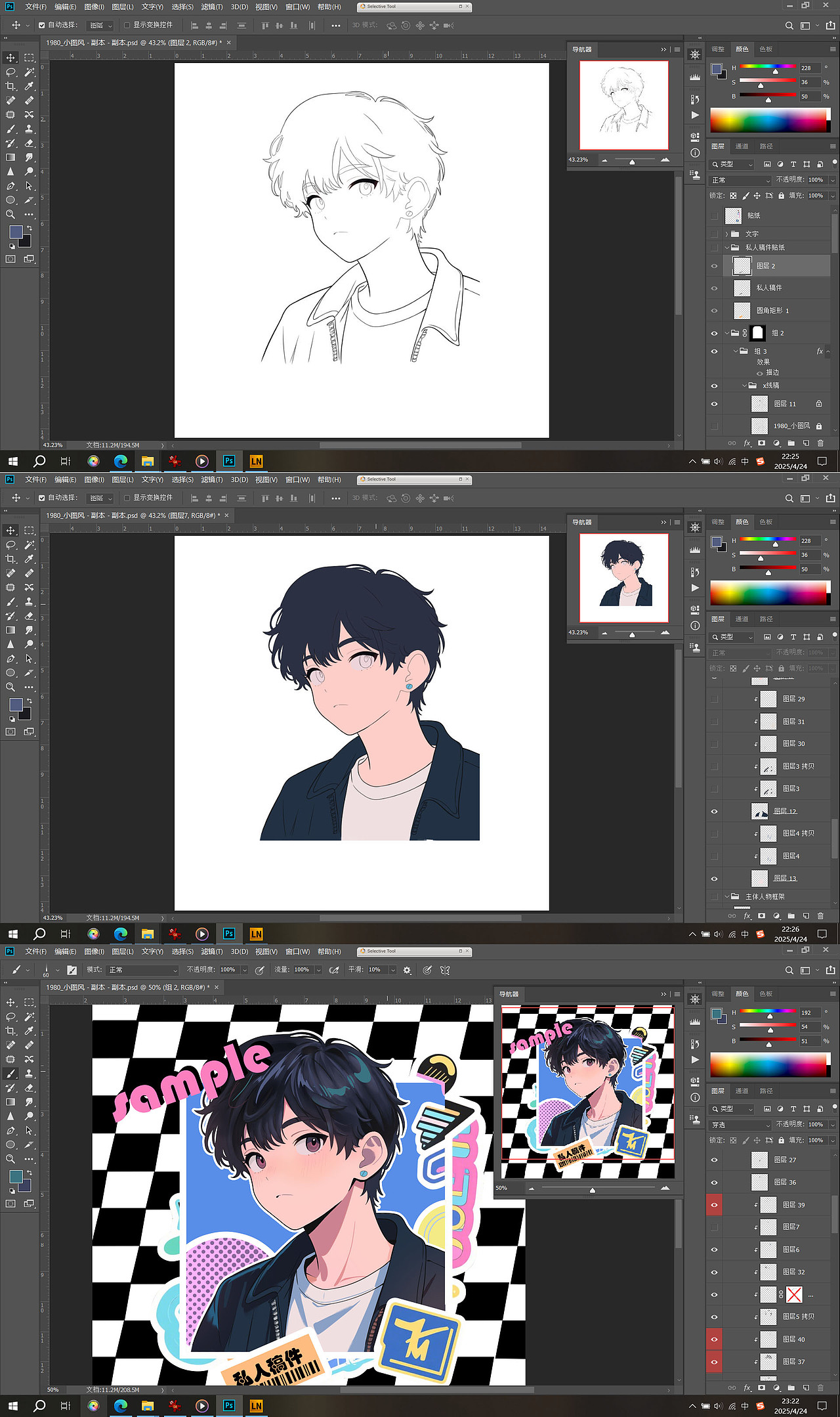Toggle 自动选择 checkbox in the line-art window
This screenshot has width=840, height=1417.
coord(42,26)
